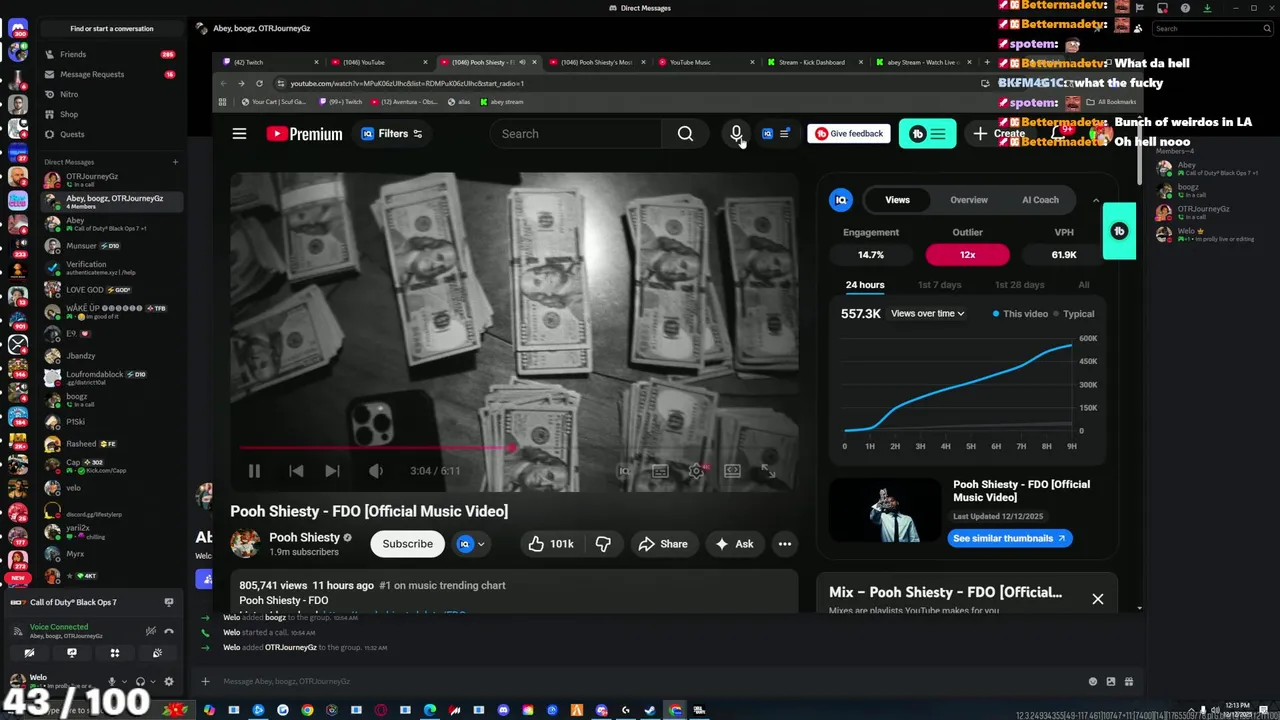1280x720 pixels.
Task: Open the vidIQ Filters button
Action: point(391,134)
